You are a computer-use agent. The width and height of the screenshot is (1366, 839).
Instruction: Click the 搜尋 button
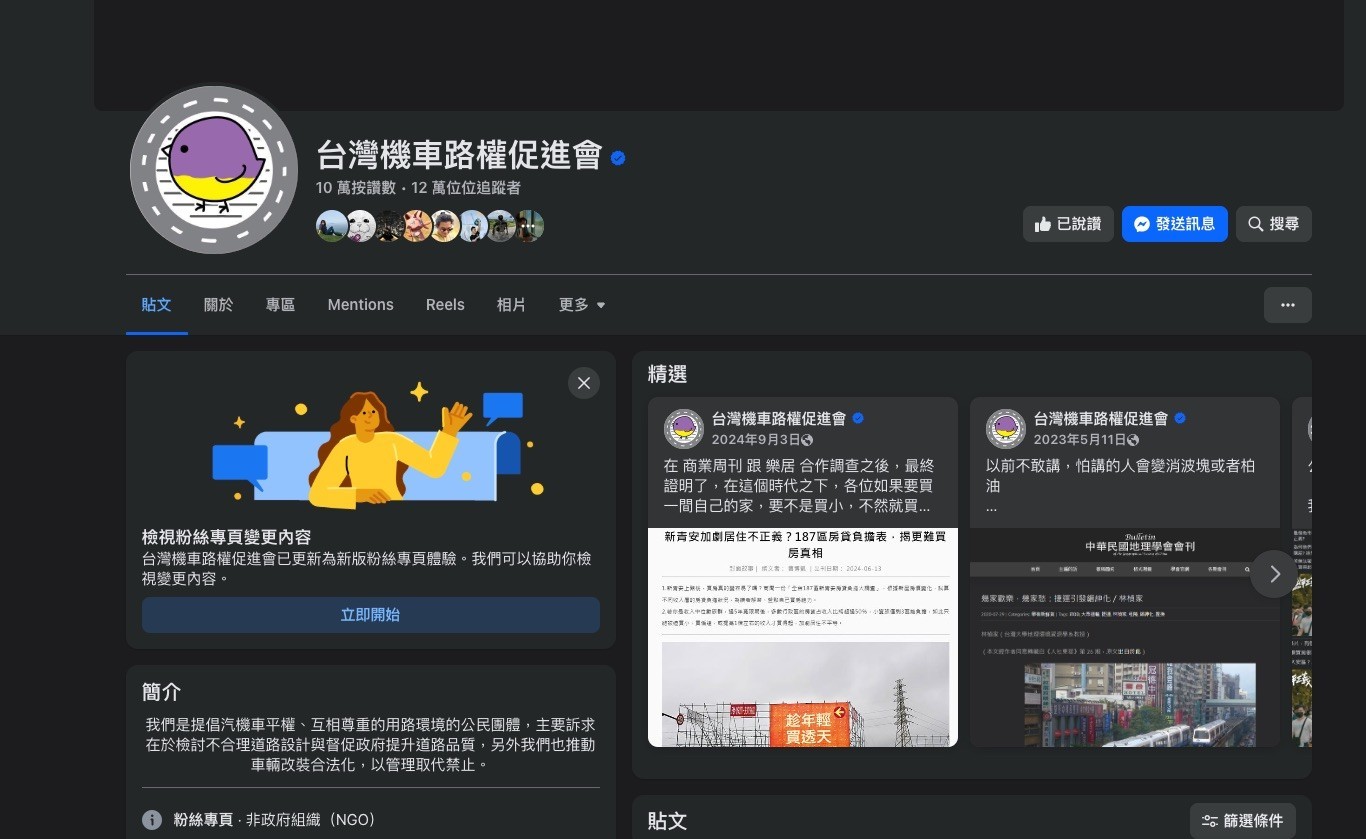(1274, 224)
